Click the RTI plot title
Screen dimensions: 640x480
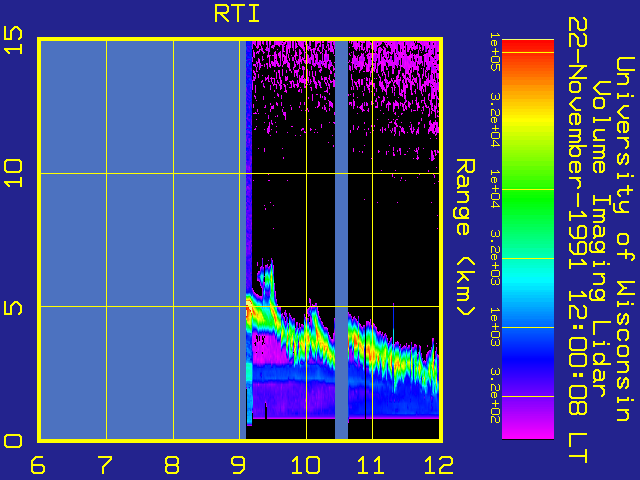click(237, 14)
